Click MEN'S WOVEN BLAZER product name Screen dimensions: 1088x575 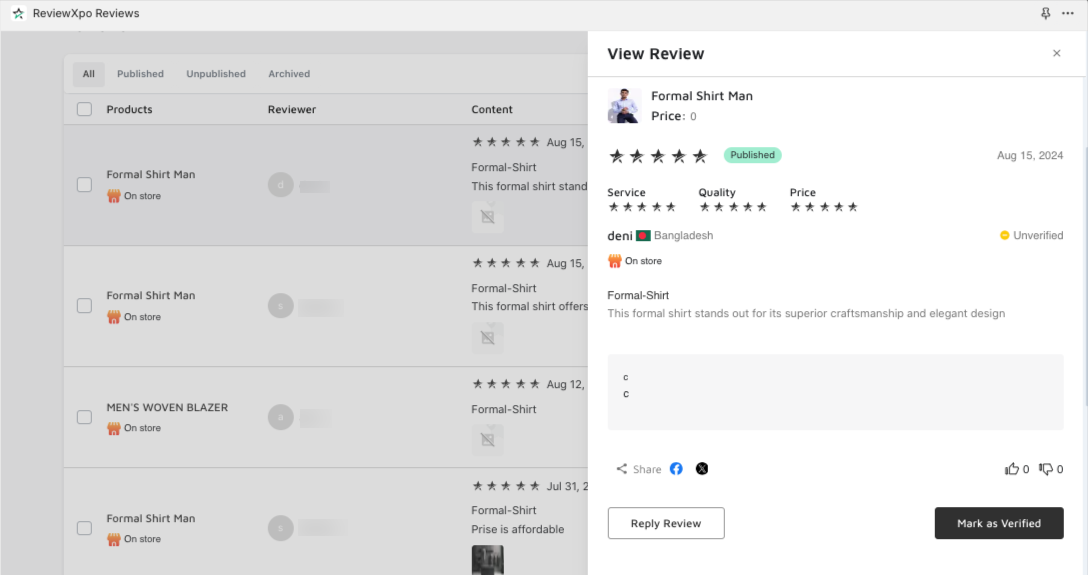(x=167, y=407)
